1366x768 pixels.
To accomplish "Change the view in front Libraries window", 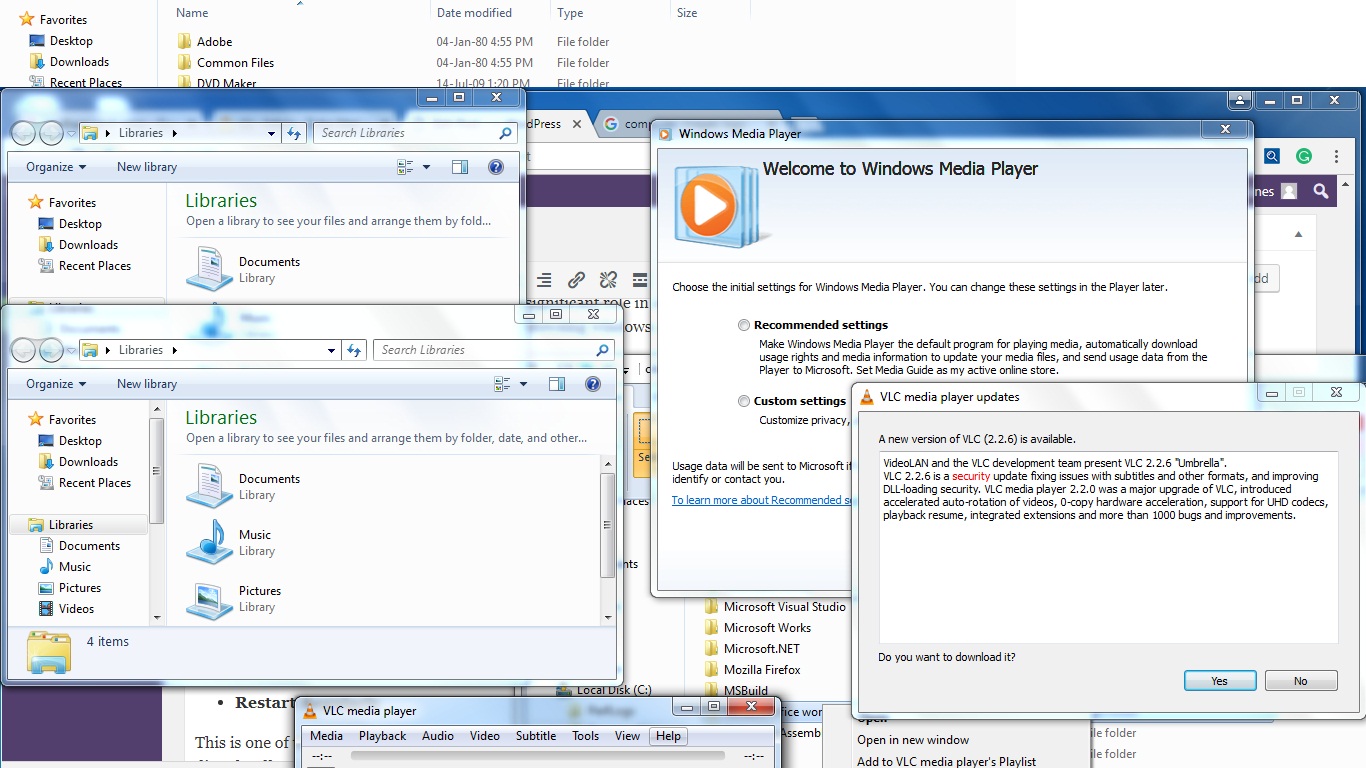I will (503, 384).
